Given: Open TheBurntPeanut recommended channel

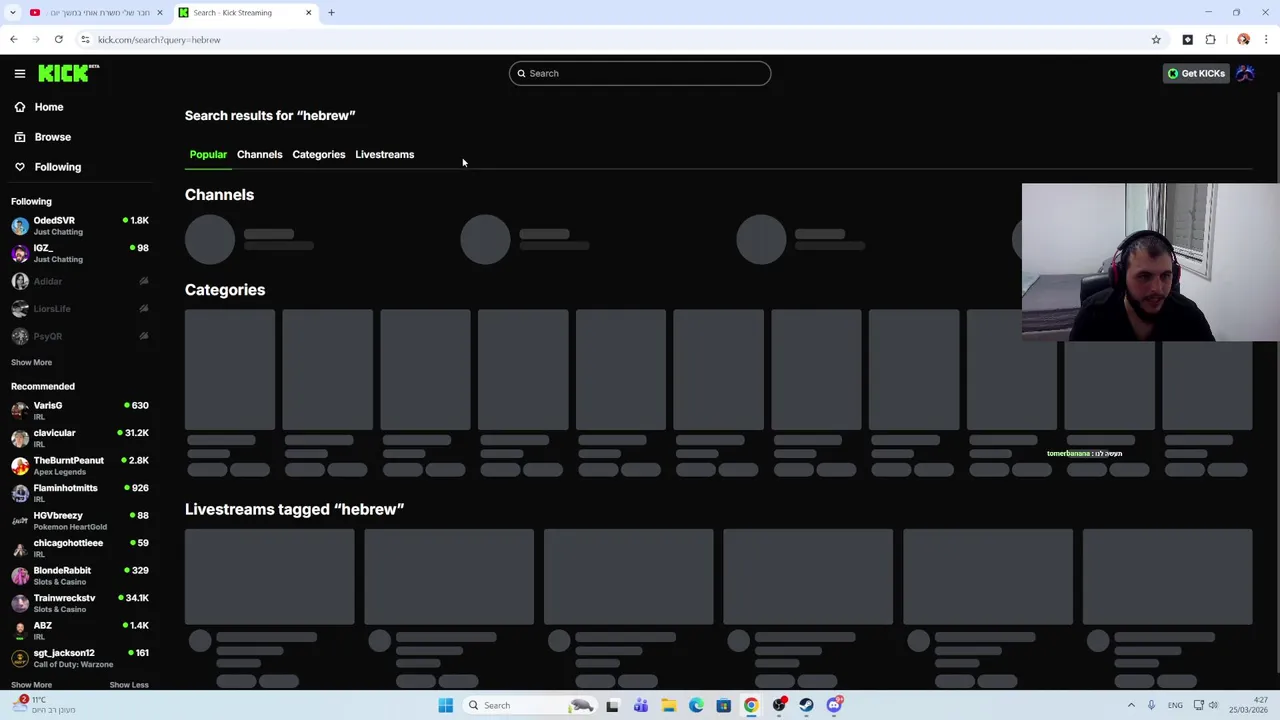Looking at the screenshot, I should [x=80, y=465].
